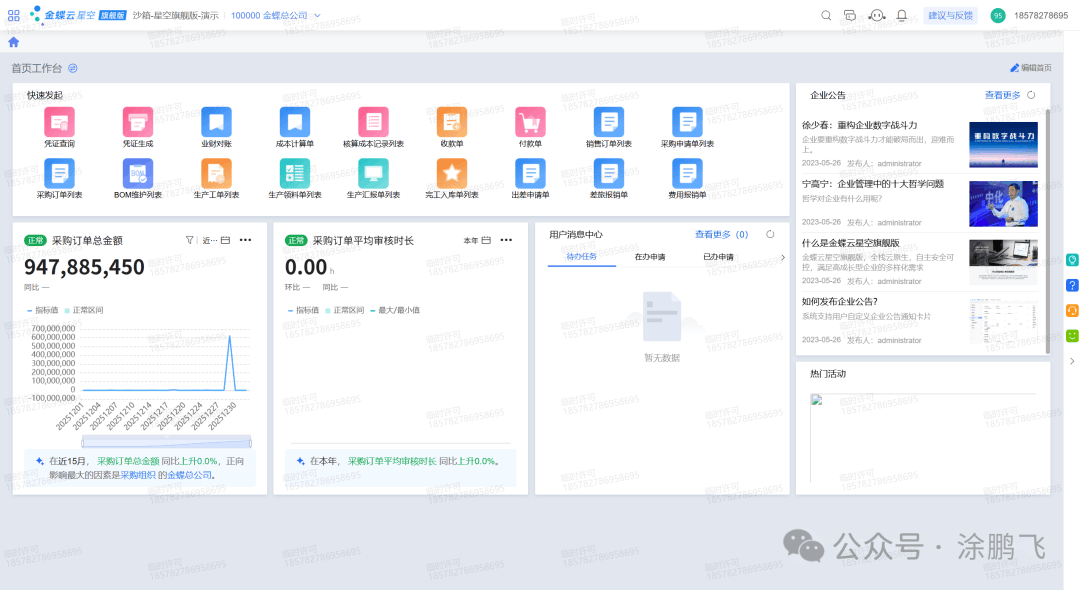The width and height of the screenshot is (1080, 590).
Task: Toggle 正常区间 legend in 采购订单平均审核时长 chart
Action: (345, 310)
